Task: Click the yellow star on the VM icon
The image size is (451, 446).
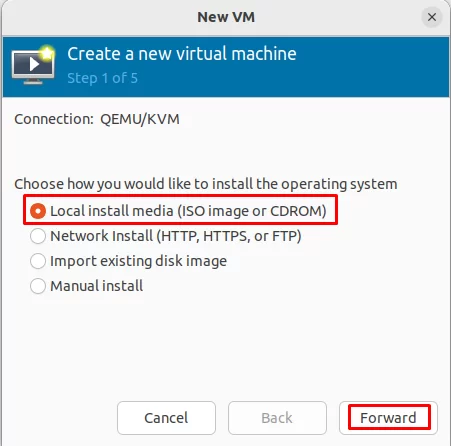Action: (x=48, y=53)
